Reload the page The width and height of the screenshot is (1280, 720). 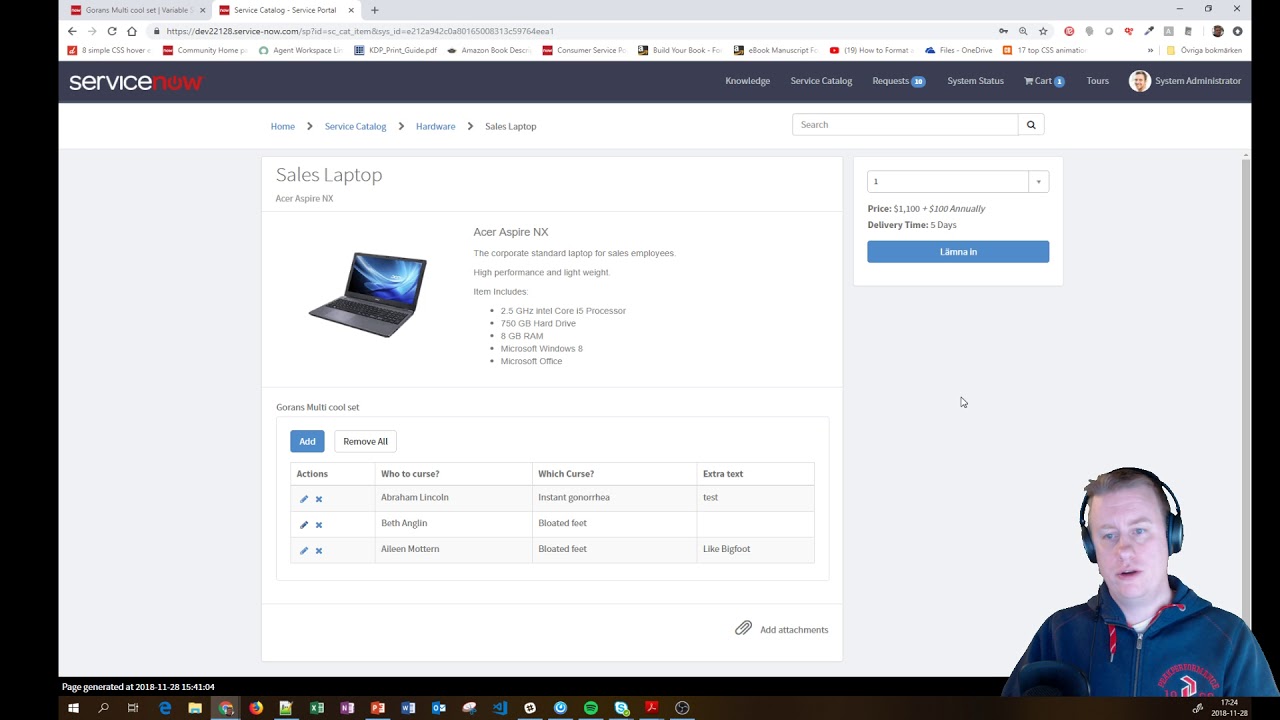(112, 31)
